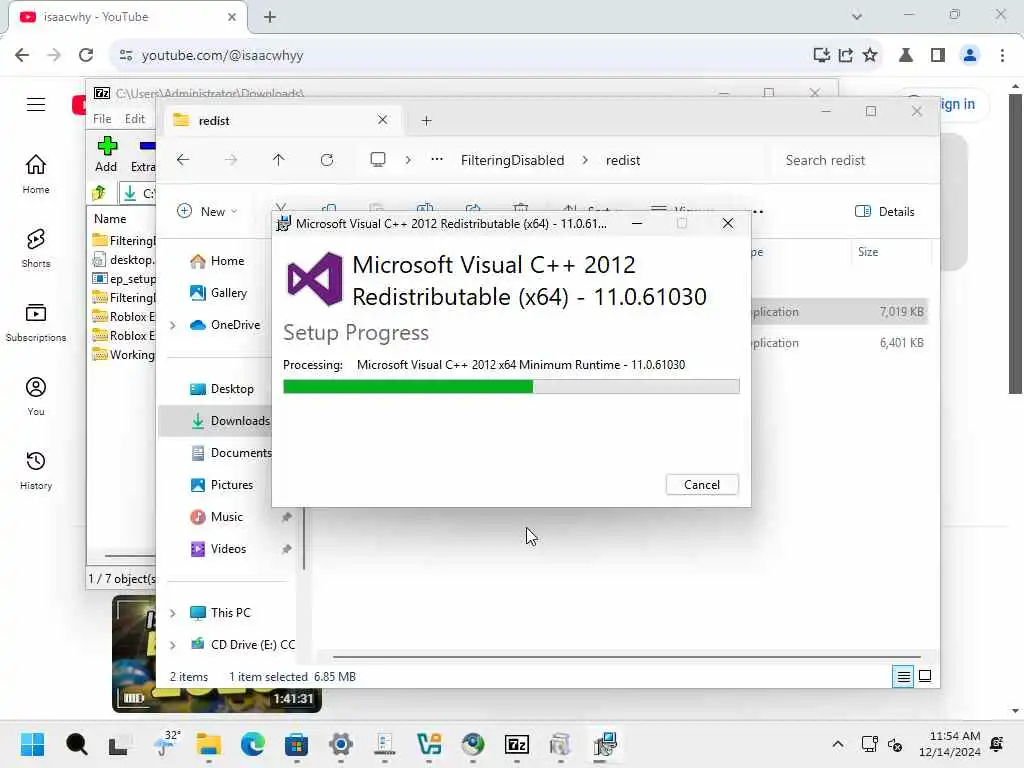The image size is (1024, 768).
Task: Open Pictures in Explorer sidebar
Action: [231, 485]
